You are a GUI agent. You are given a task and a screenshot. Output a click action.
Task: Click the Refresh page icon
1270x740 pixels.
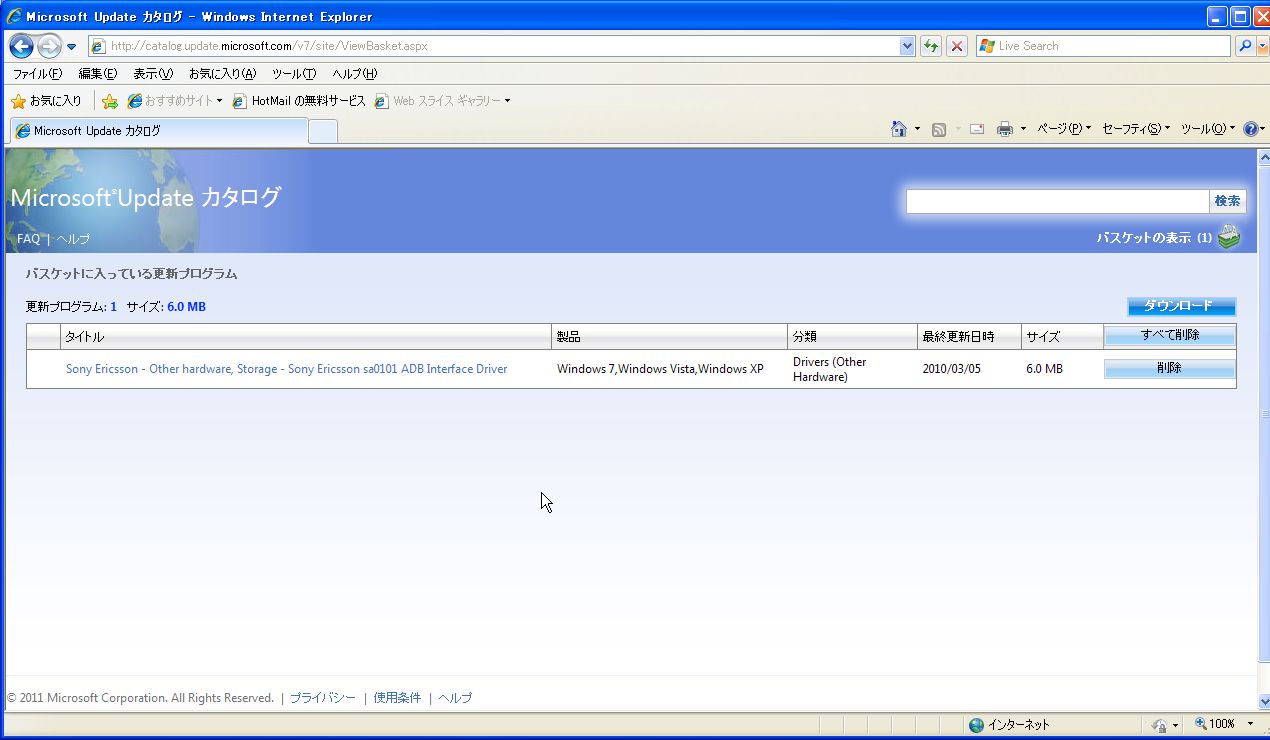(x=931, y=46)
